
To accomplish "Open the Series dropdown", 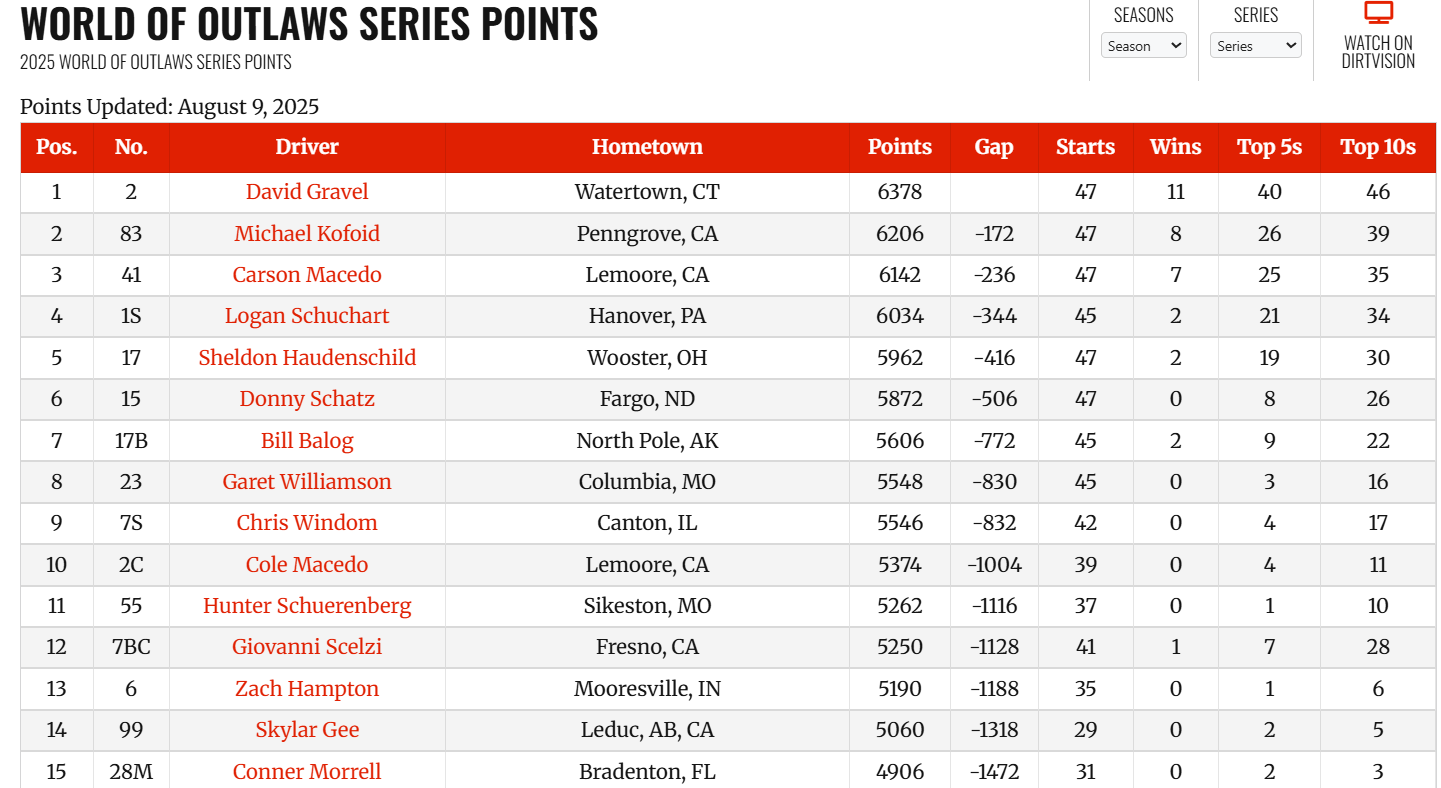I will [x=1255, y=46].
